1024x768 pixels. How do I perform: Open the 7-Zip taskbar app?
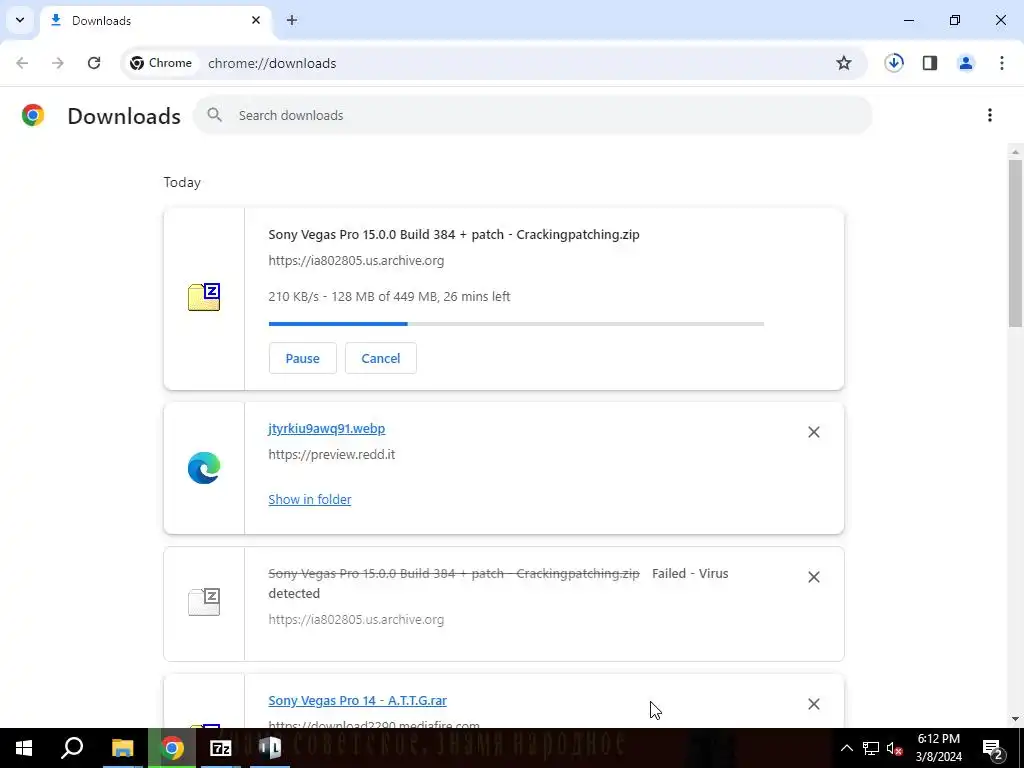click(221, 748)
